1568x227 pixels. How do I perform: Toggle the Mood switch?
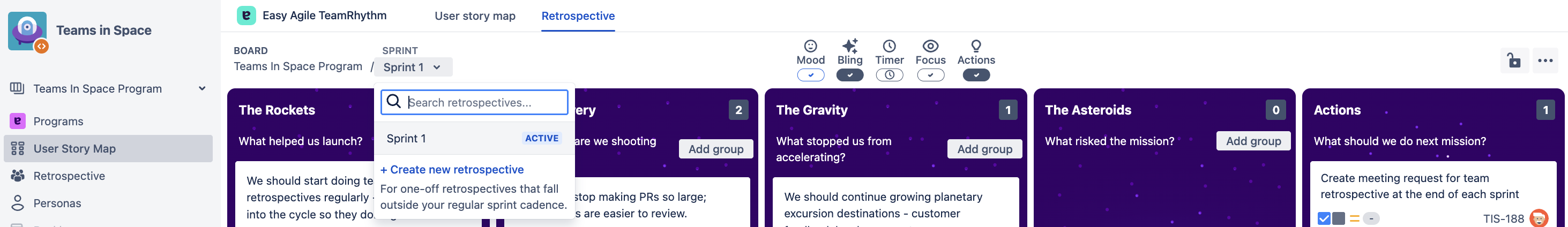tap(810, 75)
